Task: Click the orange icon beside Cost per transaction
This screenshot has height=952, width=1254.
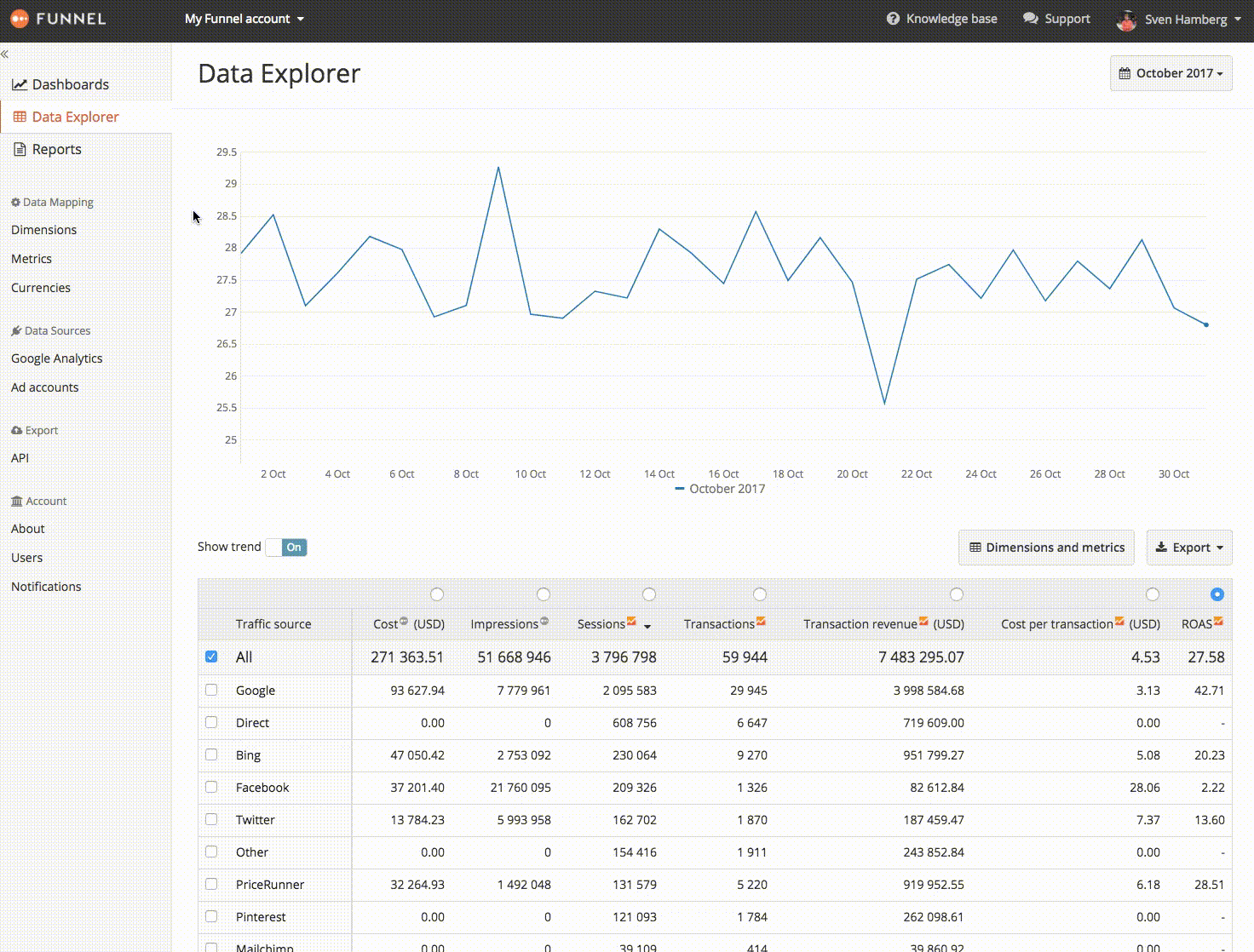Action: pyautogui.click(x=1119, y=622)
